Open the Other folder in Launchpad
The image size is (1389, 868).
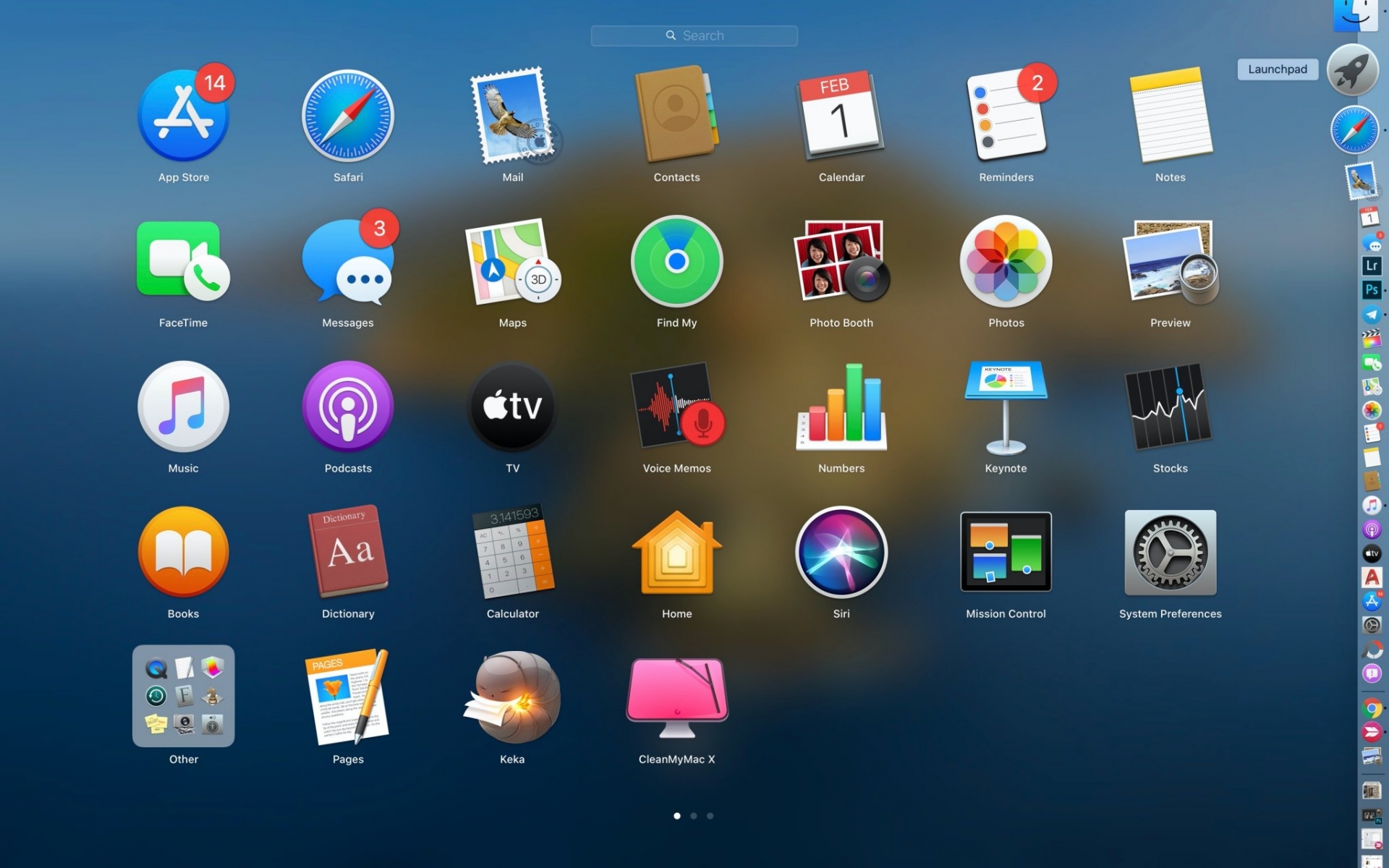184,697
